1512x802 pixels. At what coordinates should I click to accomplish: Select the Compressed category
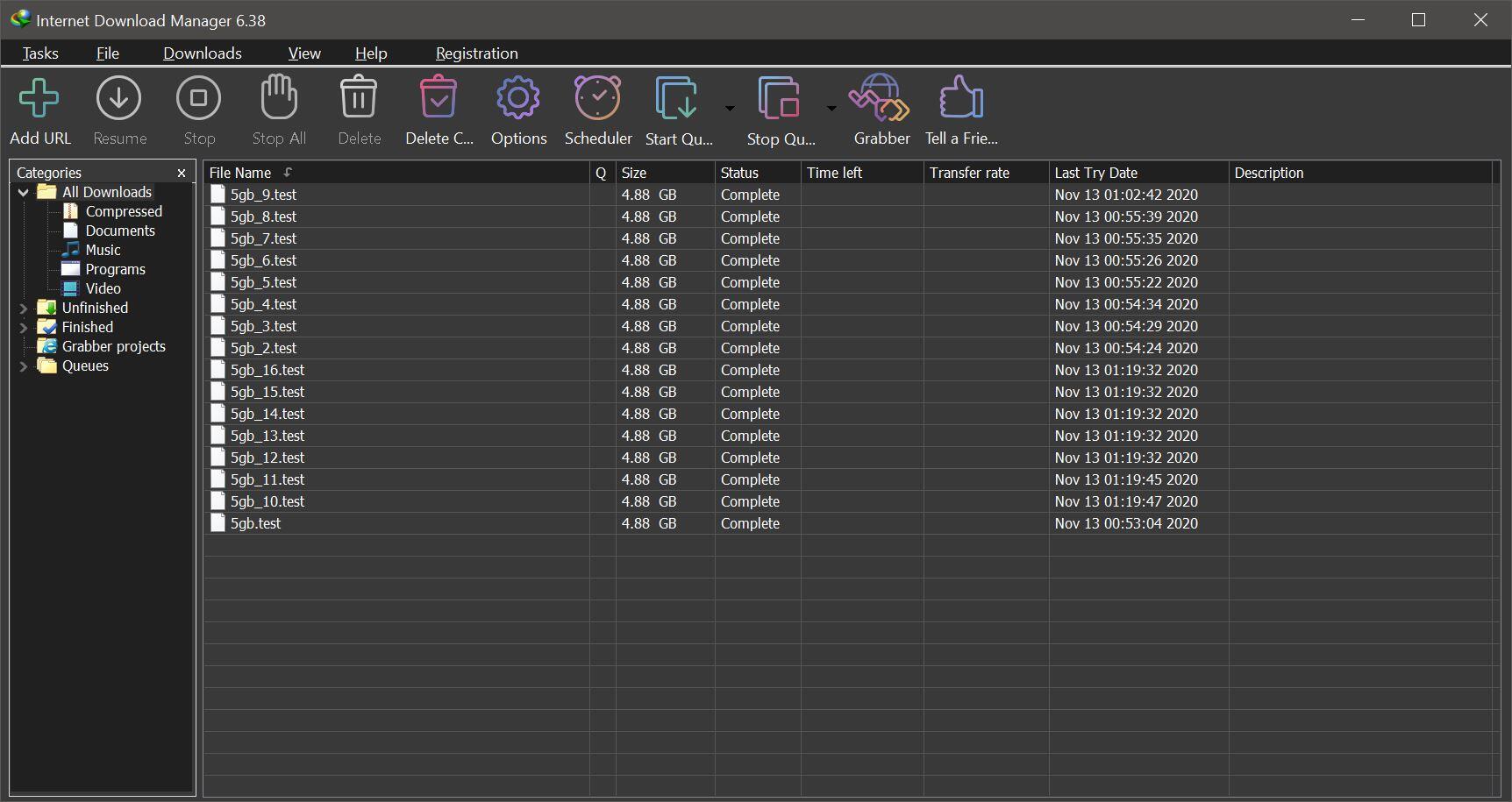click(x=124, y=211)
